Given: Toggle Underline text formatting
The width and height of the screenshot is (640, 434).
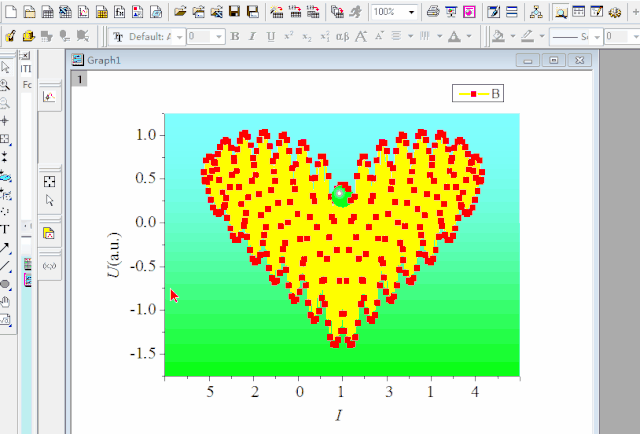Looking at the screenshot, I should click(x=270, y=37).
